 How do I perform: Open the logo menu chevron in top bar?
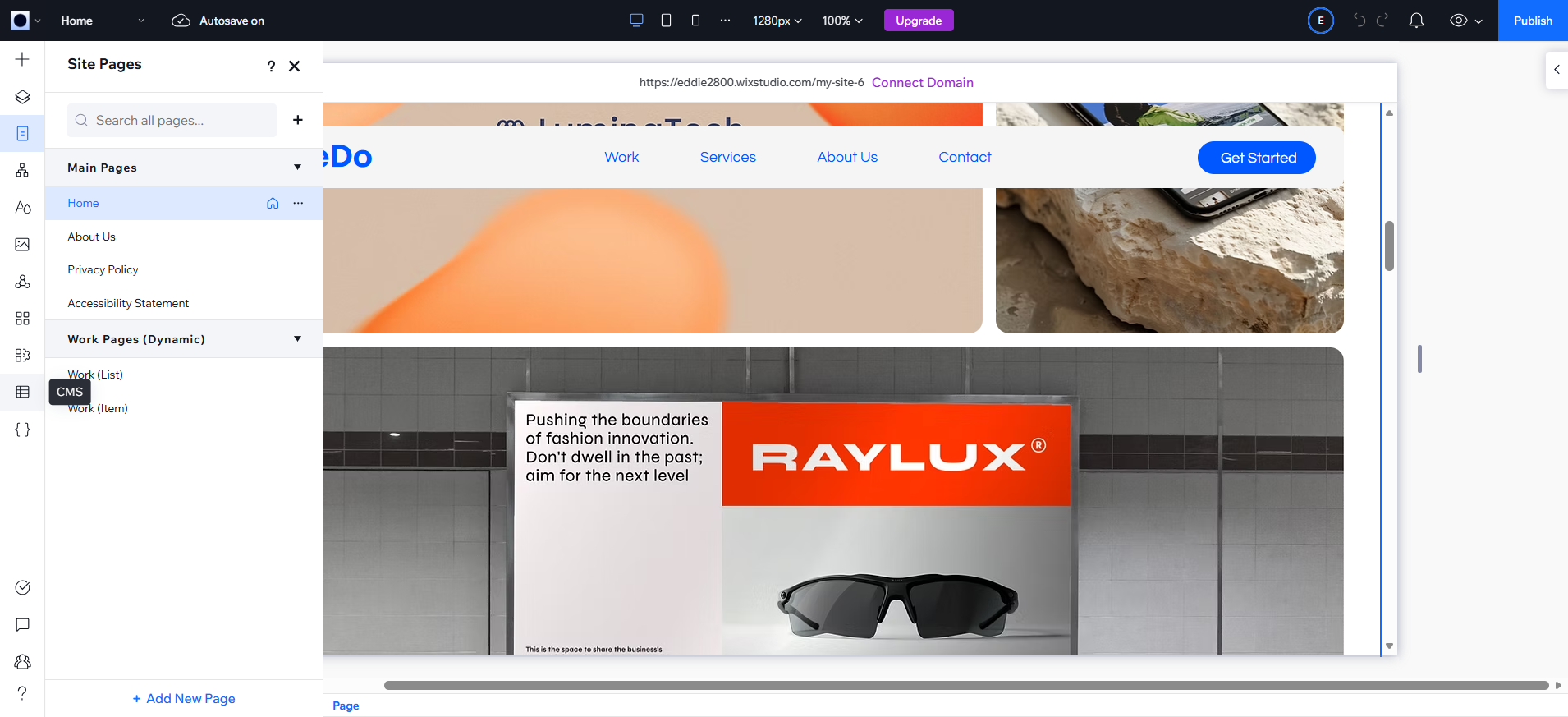[x=38, y=21]
